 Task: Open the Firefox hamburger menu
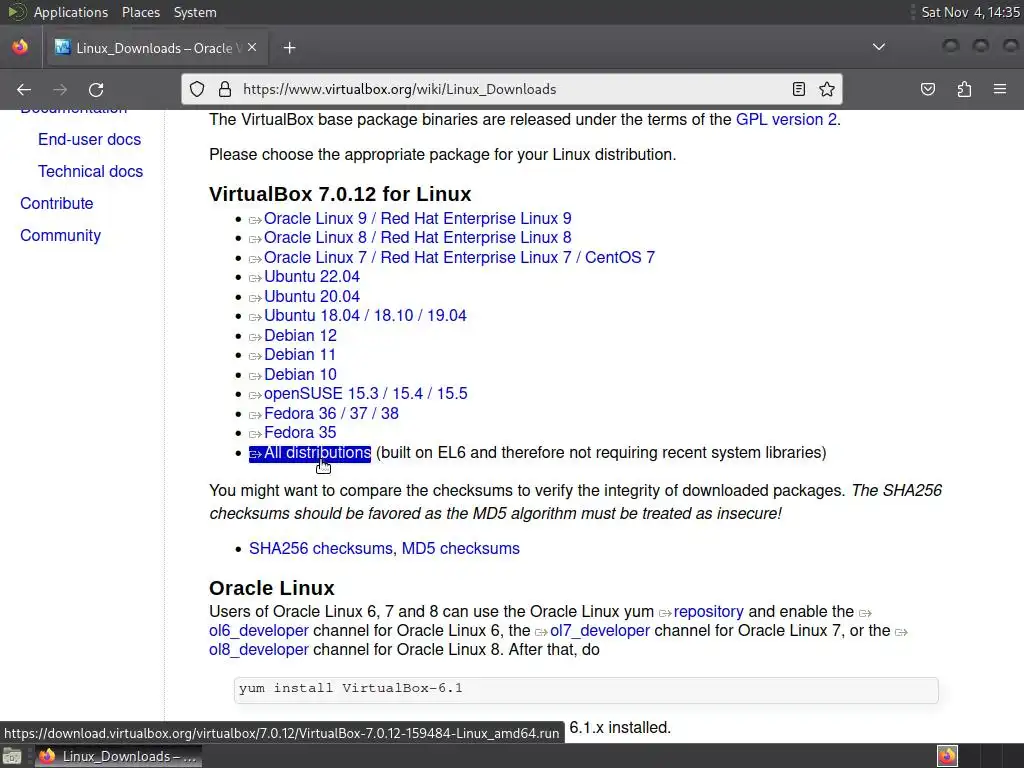[x=1000, y=89]
